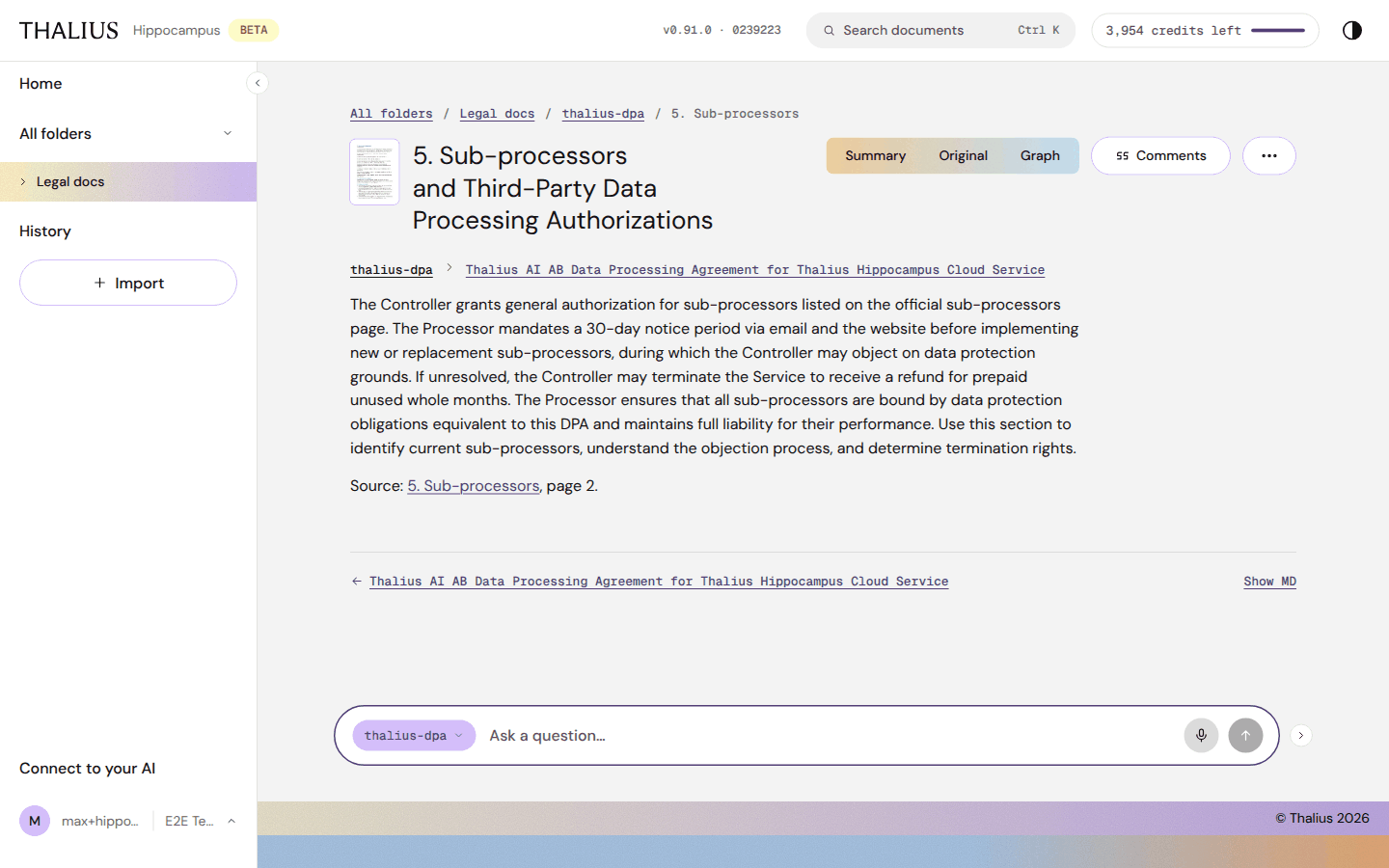Viewport: 1389px width, 868px height.
Task: Click the Ask a question input field
Action: pos(830,735)
